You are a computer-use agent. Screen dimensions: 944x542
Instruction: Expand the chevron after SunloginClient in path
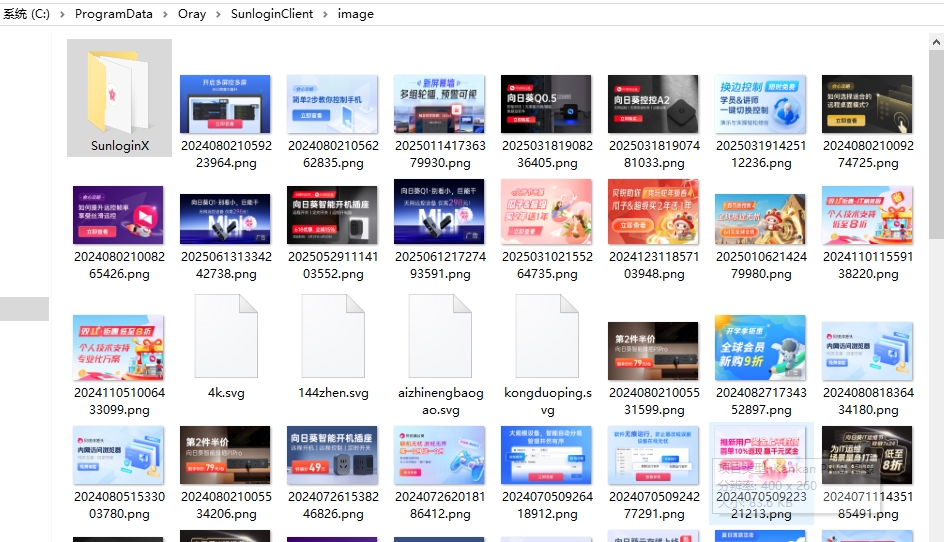pos(325,14)
